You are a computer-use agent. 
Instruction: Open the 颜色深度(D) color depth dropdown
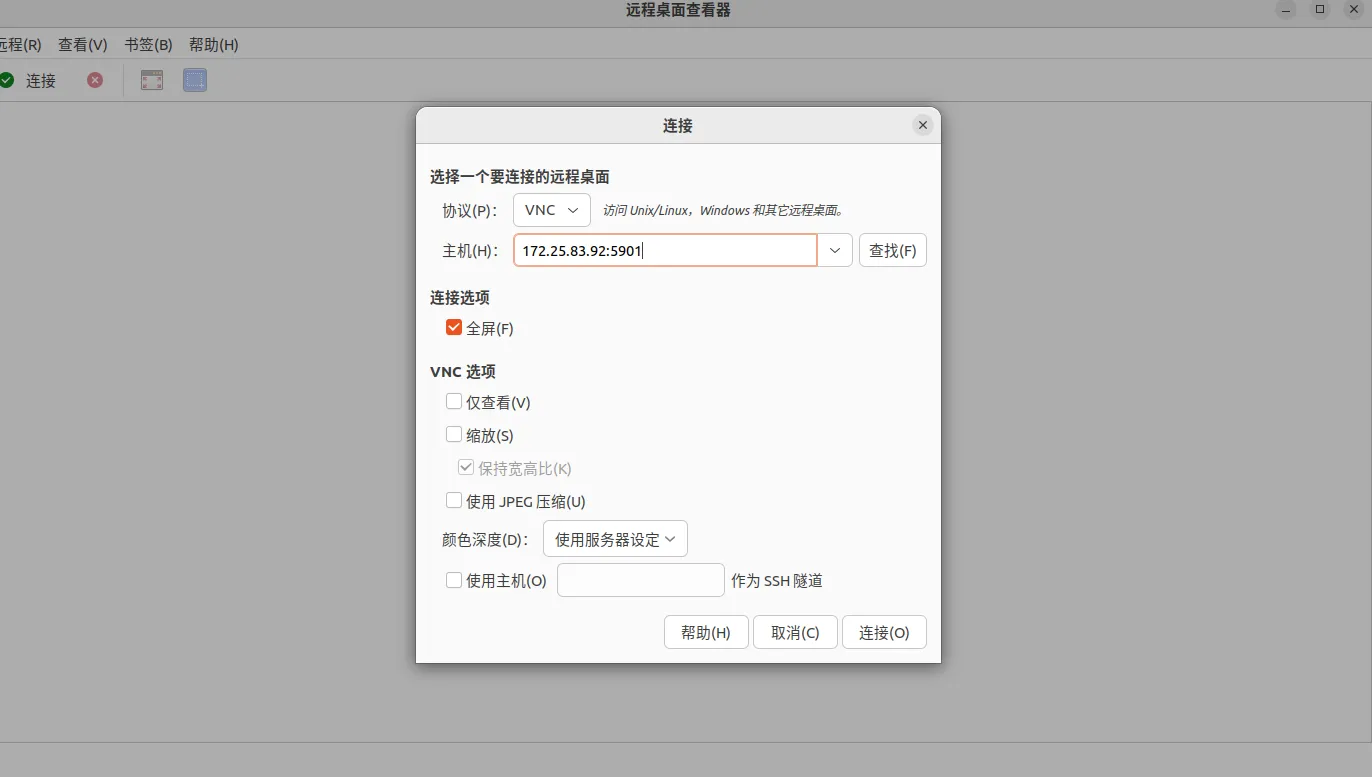tap(614, 538)
